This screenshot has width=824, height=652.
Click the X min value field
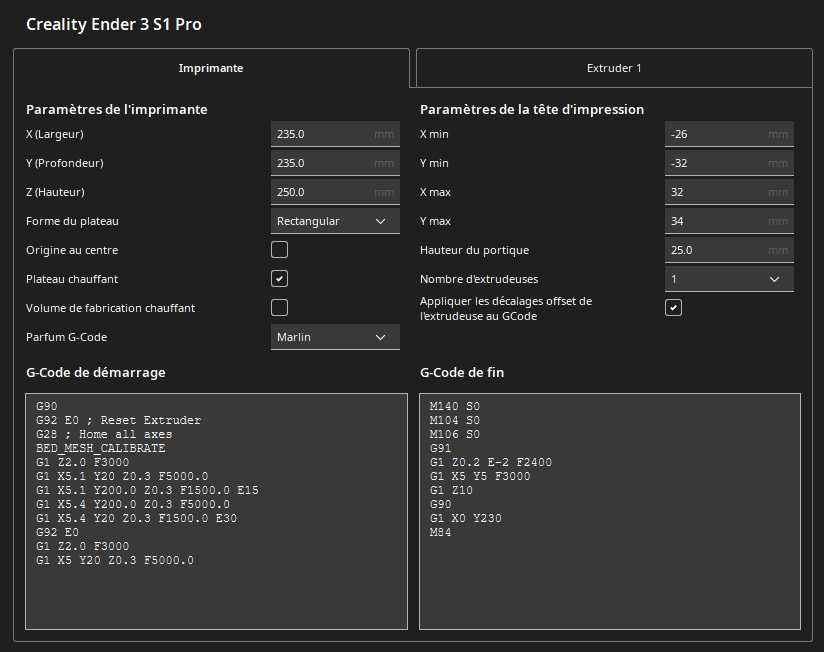coord(729,134)
